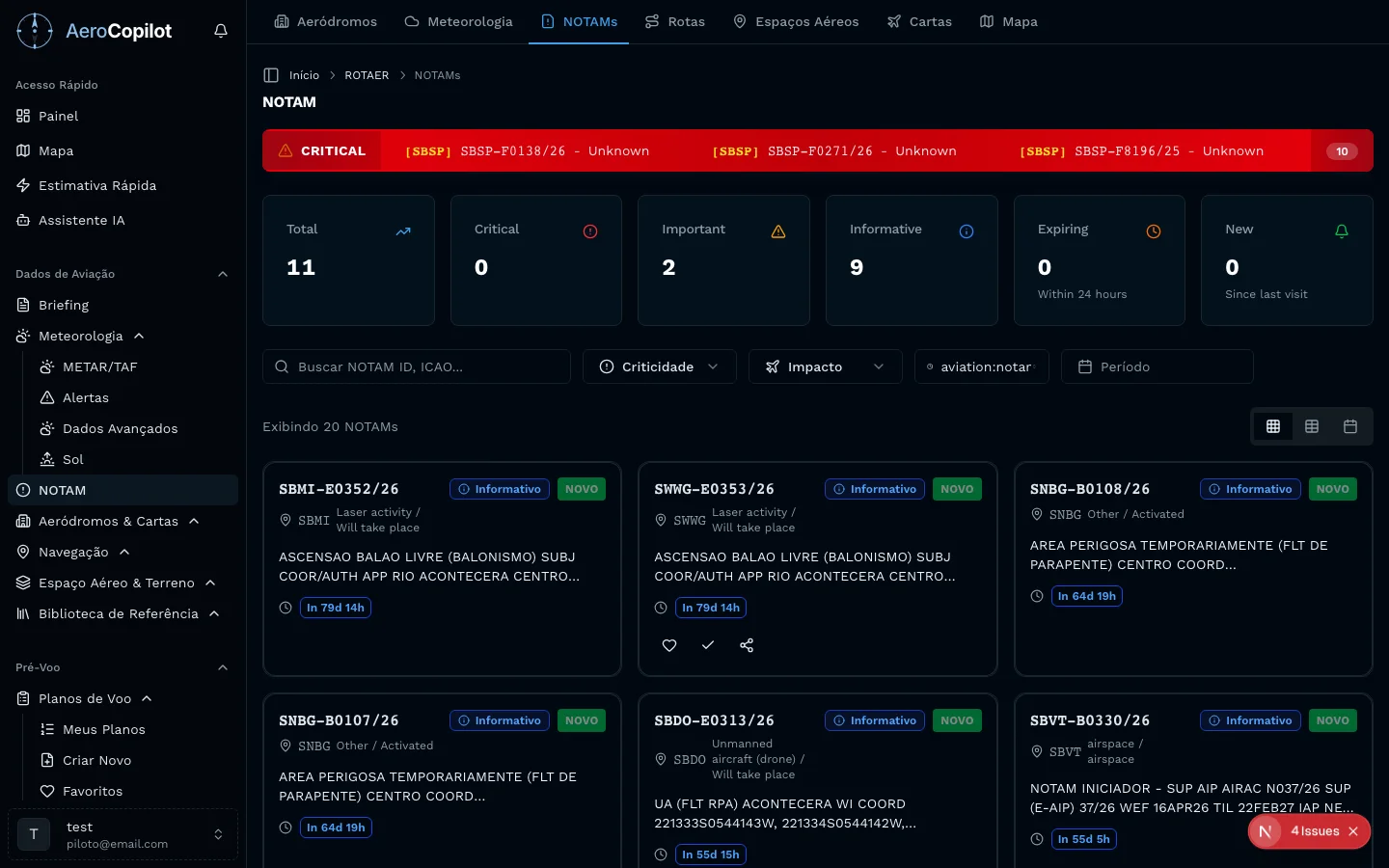Viewport: 1389px width, 868px height.
Task: Open METAR/TAF in the sidebar
Action: coord(100,366)
